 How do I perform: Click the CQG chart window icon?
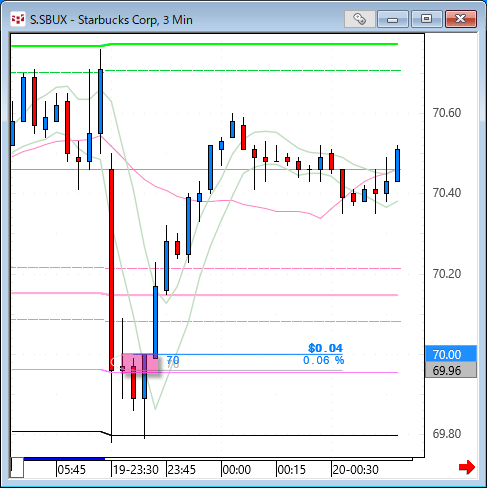tap(18, 19)
